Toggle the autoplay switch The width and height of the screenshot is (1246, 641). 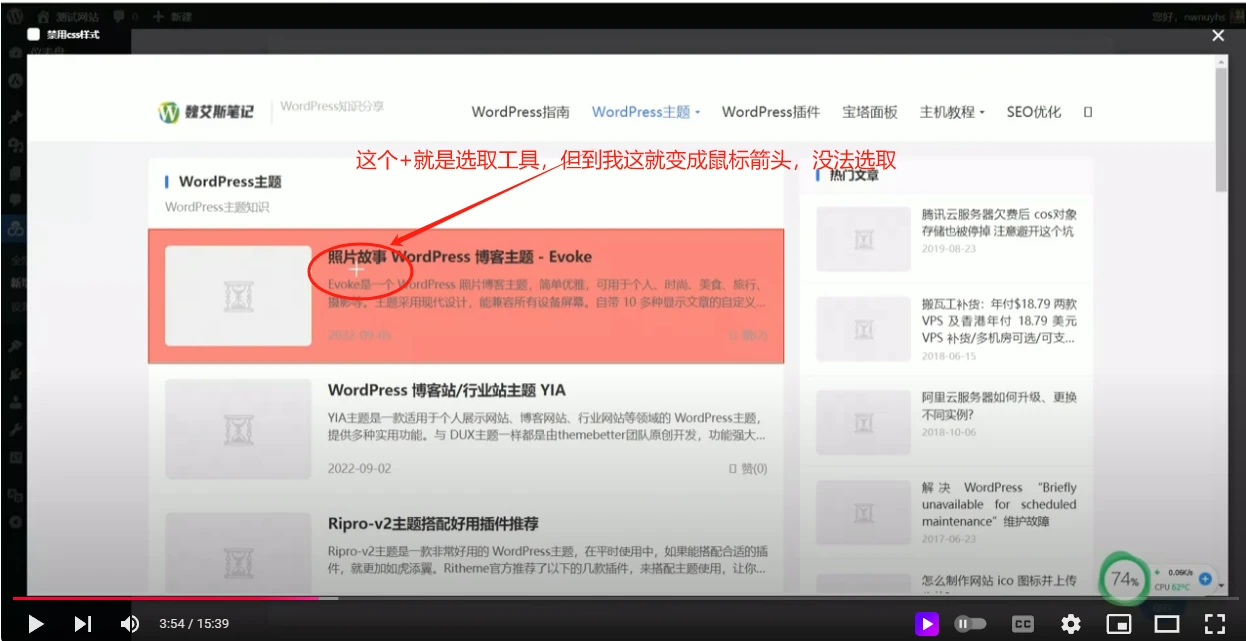coord(969,624)
